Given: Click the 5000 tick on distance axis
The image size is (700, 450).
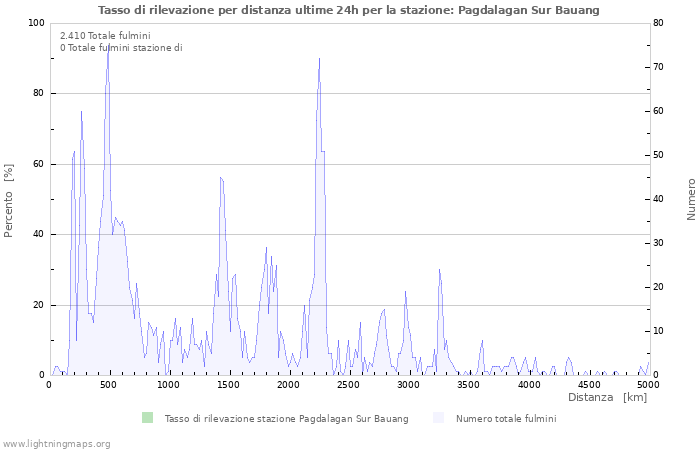Looking at the screenshot, I should [649, 385].
